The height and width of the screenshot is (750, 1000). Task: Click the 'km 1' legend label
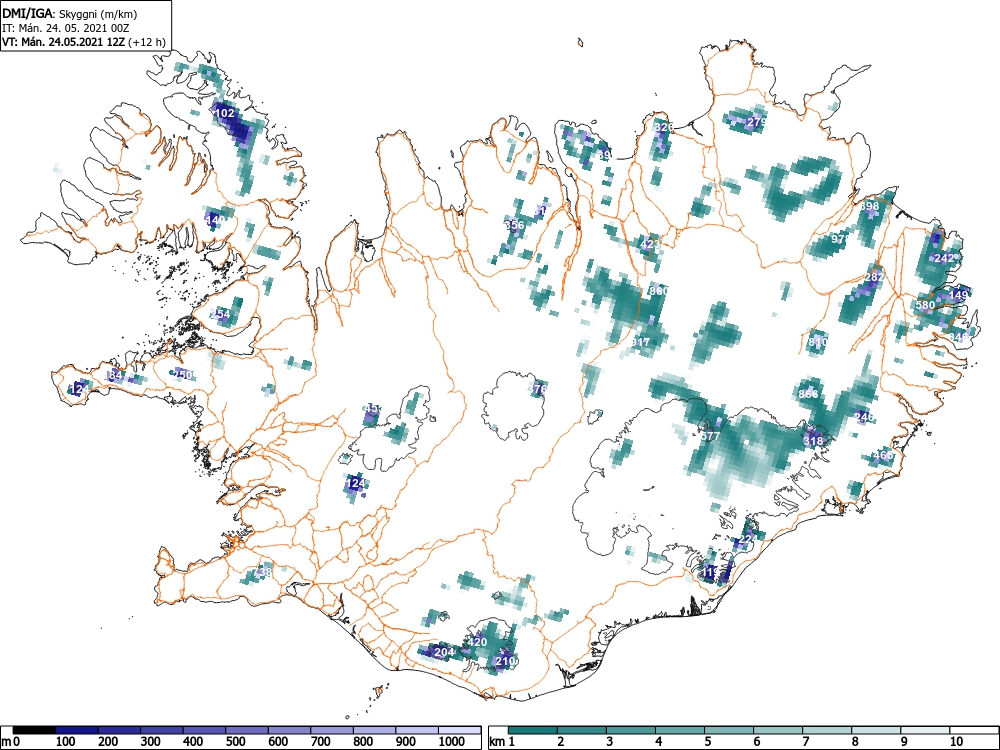point(503,742)
